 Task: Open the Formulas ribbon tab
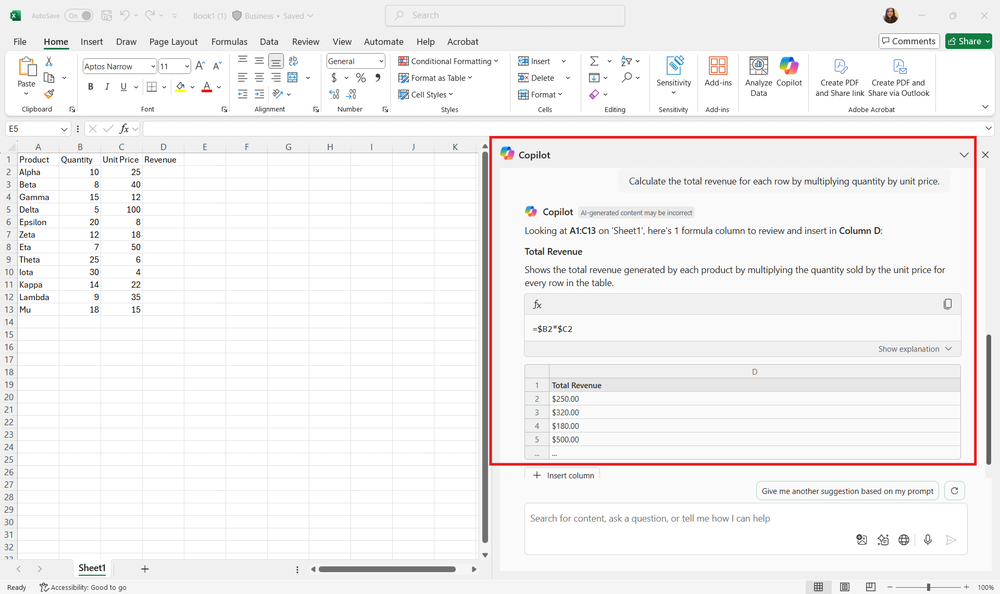tap(229, 42)
